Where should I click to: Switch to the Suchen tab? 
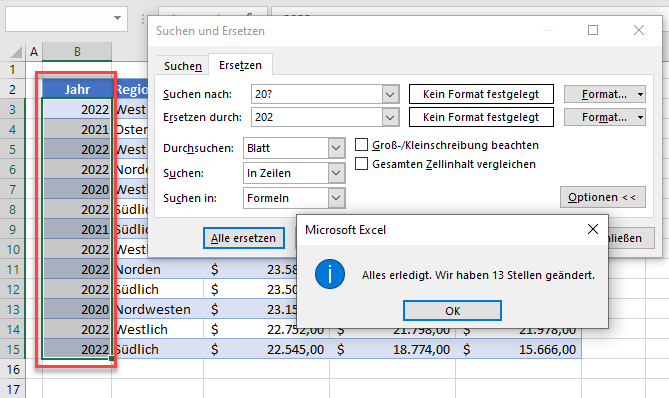[183, 66]
